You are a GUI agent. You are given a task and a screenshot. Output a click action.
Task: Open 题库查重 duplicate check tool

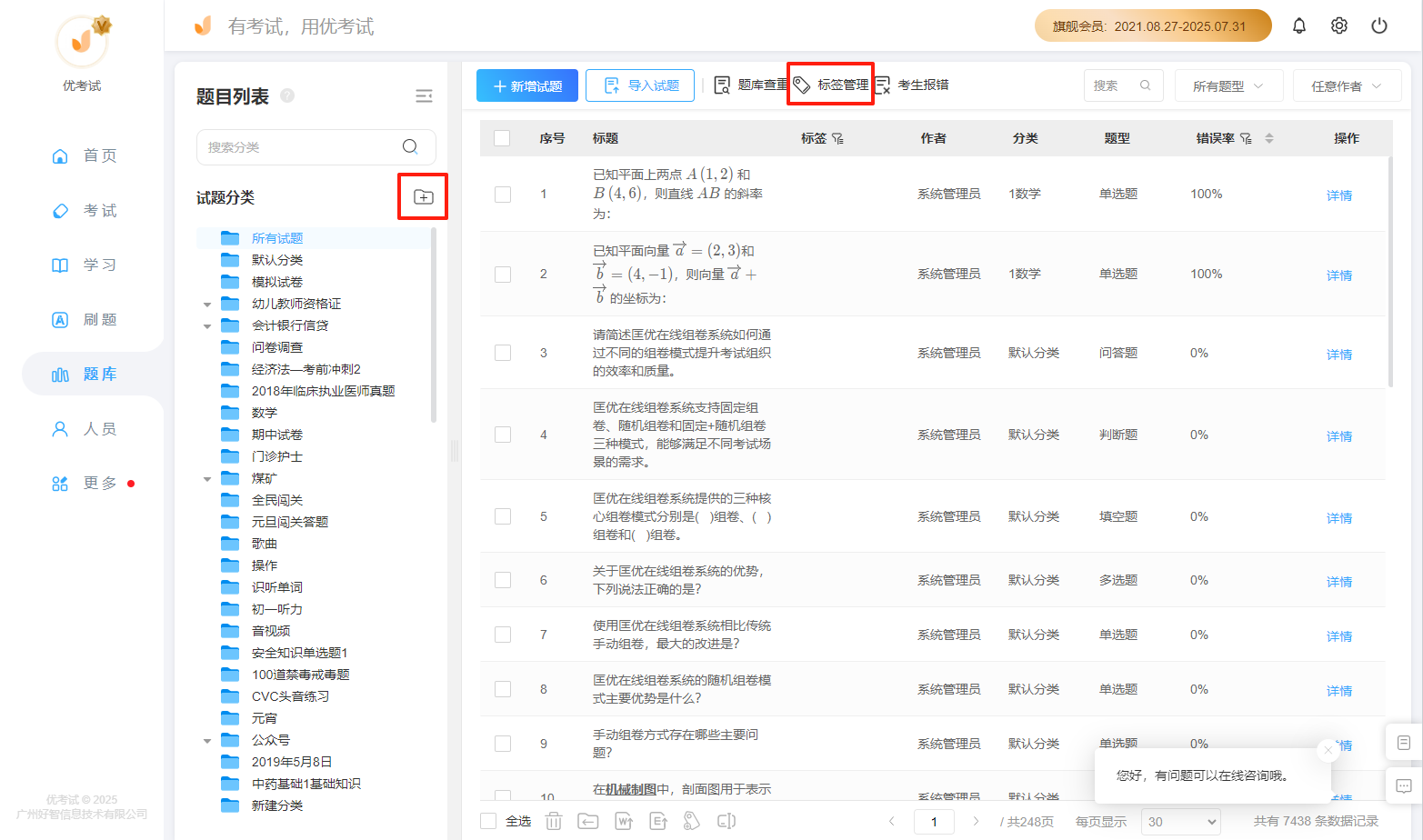tap(751, 85)
